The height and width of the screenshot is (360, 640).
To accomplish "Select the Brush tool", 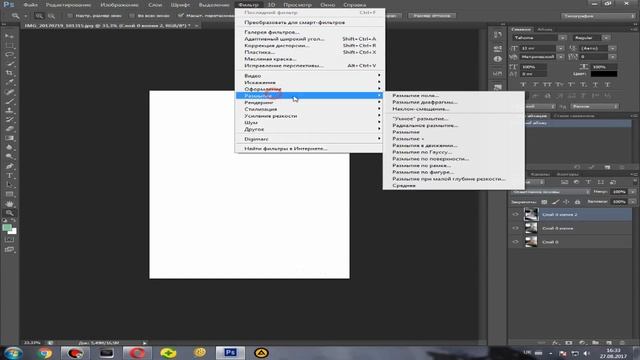I will coord(9,101).
